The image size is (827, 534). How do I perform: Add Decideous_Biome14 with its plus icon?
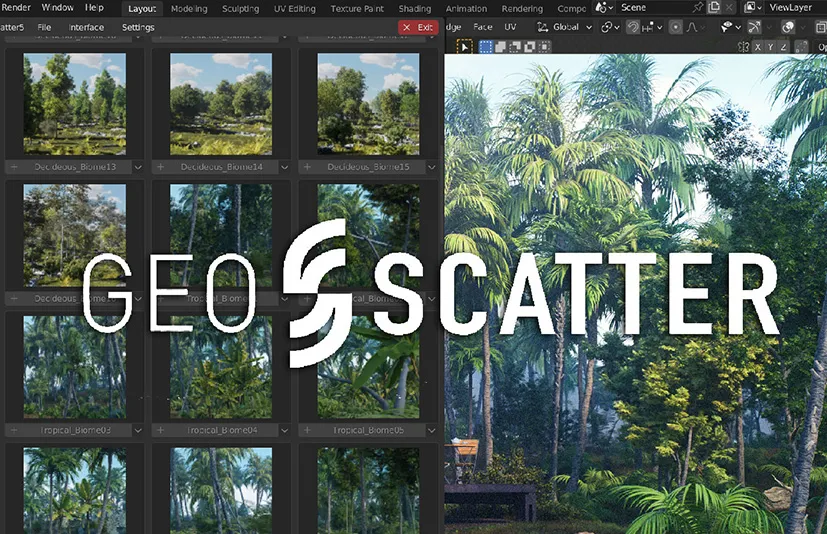point(161,167)
